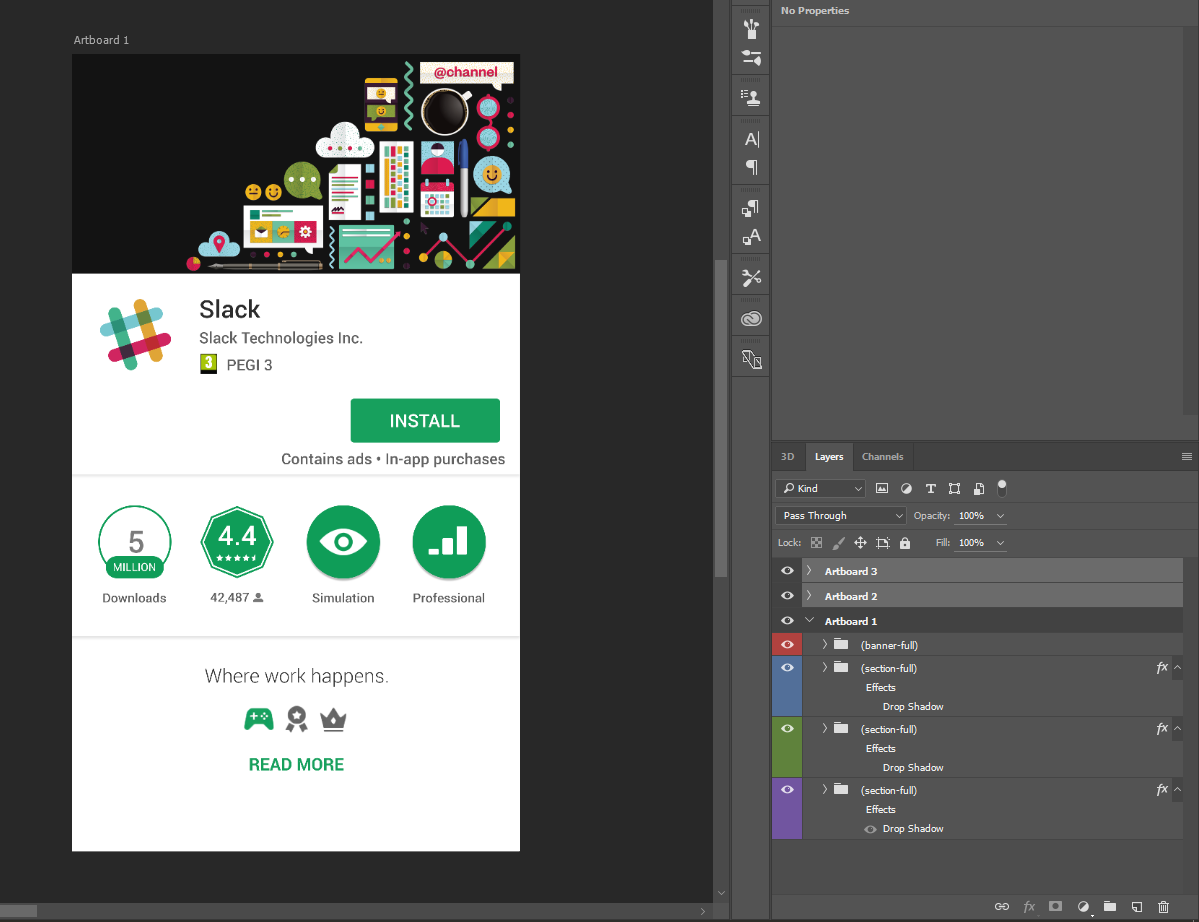Expand the Artboard 2 layer group
Image resolution: width=1199 pixels, height=922 pixels.
809,596
